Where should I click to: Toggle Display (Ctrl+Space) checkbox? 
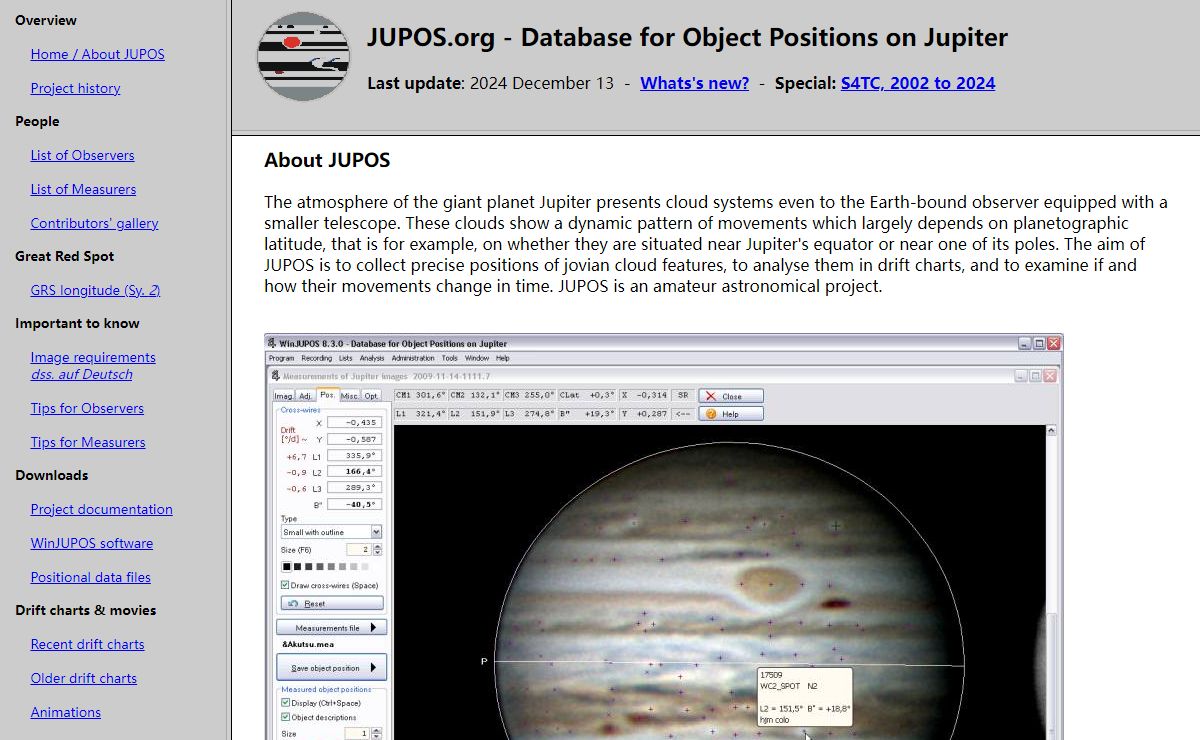(286, 703)
